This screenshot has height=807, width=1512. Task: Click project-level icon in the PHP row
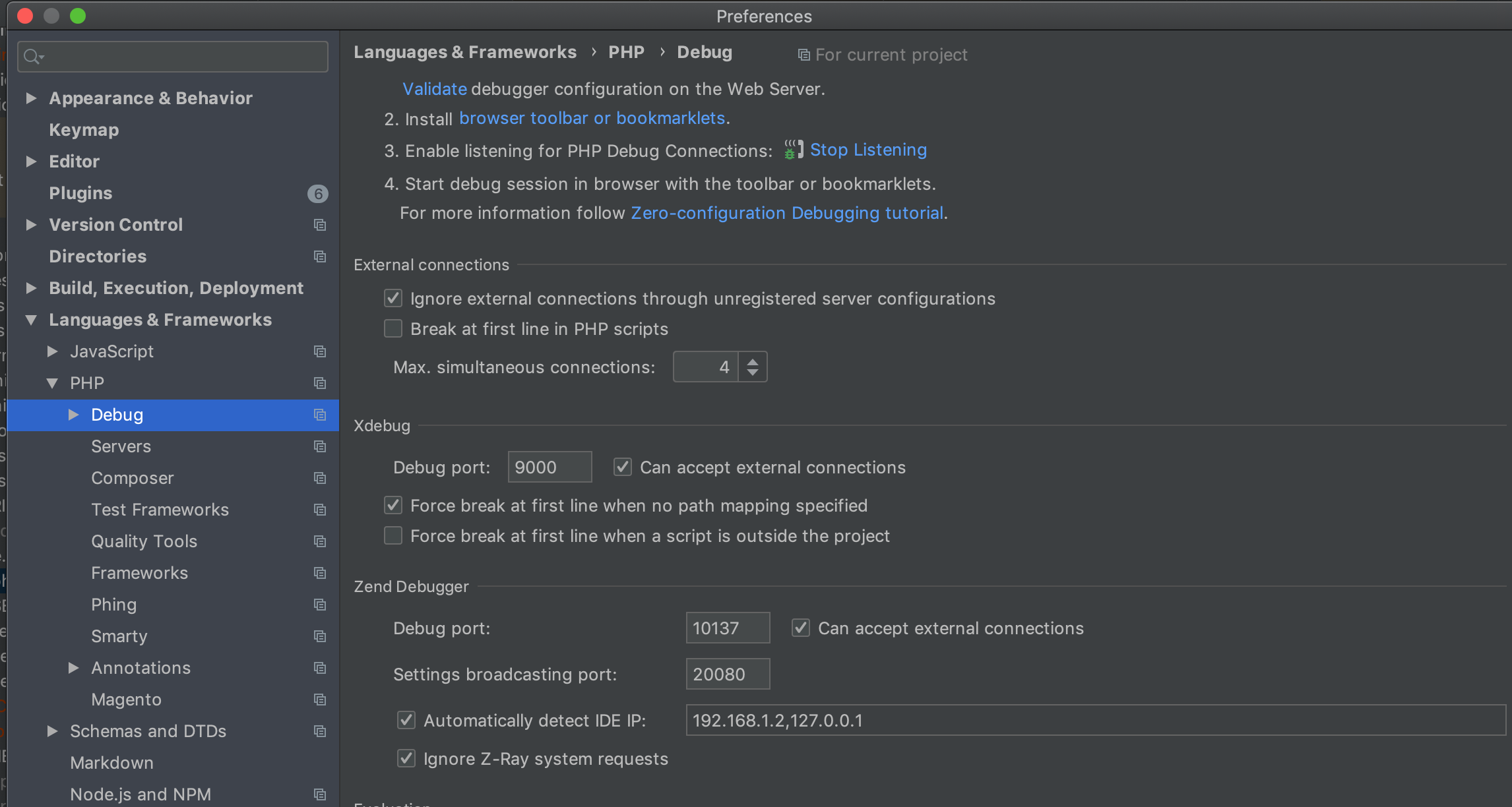point(320,383)
